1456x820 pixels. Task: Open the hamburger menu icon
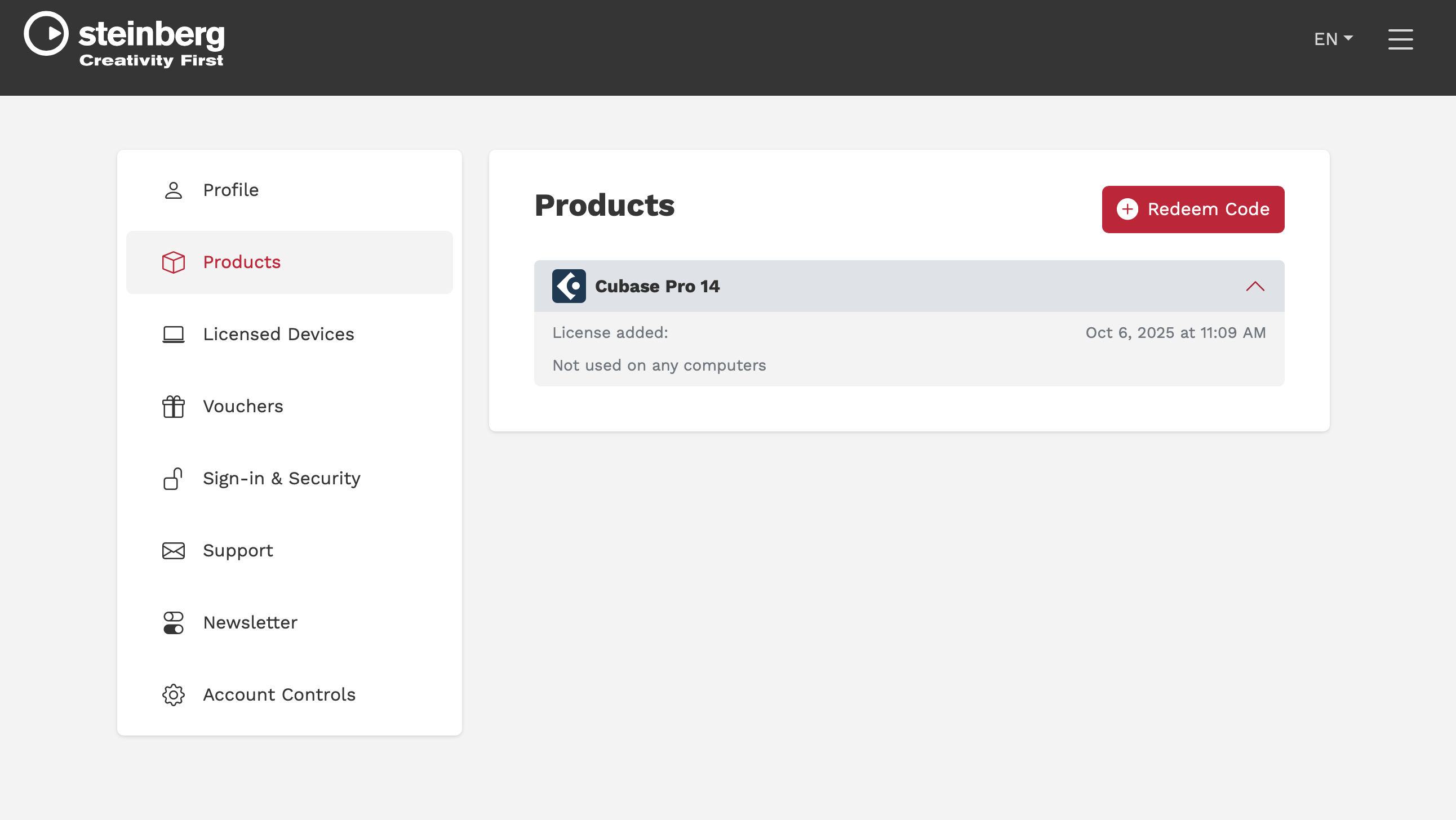coord(1400,39)
